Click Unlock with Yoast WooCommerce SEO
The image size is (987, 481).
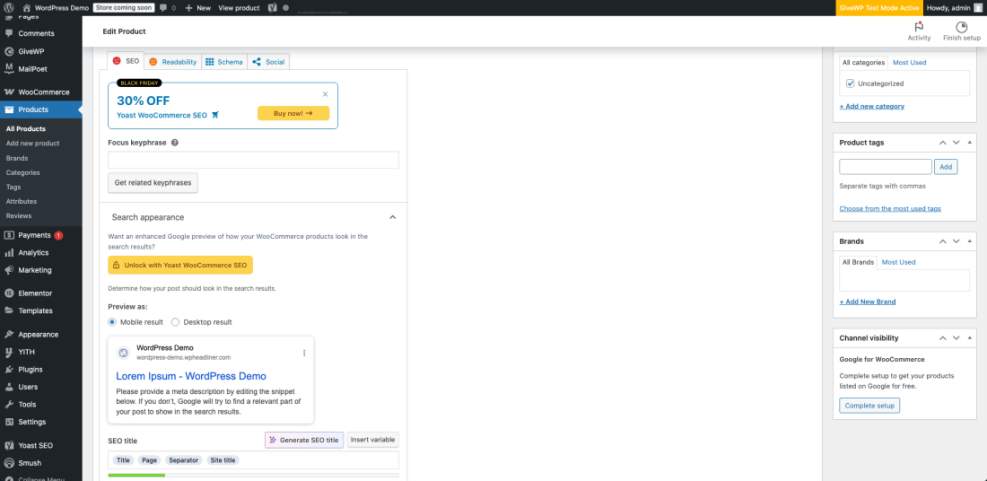pyautogui.click(x=180, y=265)
